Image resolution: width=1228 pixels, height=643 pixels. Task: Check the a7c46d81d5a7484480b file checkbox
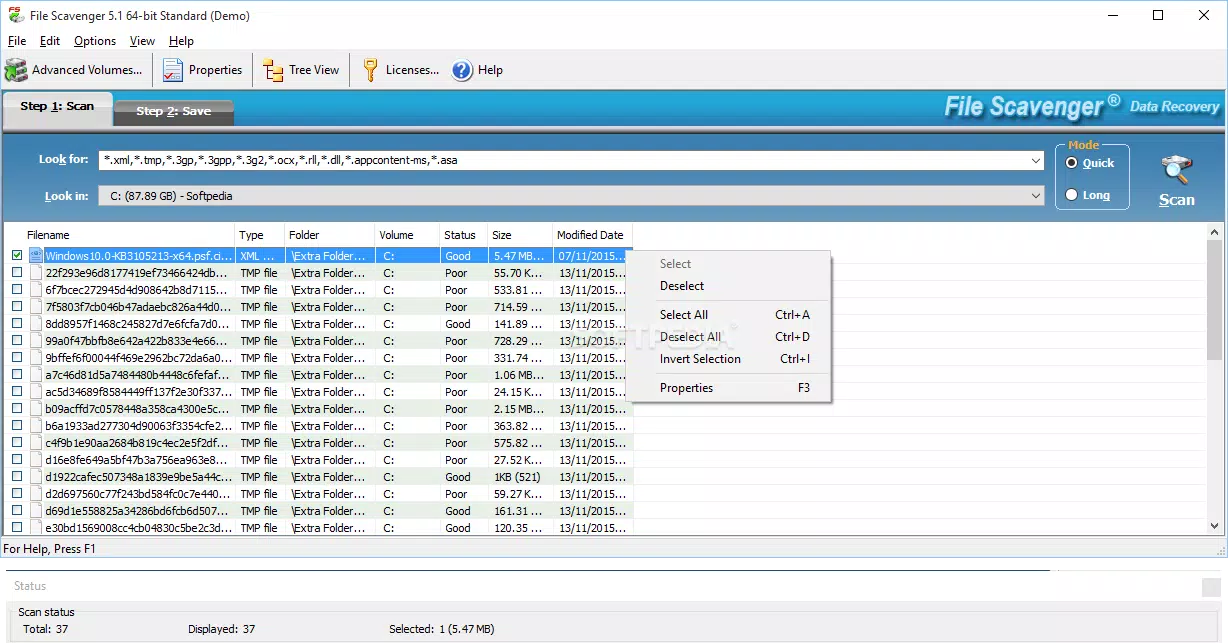tap(17, 375)
